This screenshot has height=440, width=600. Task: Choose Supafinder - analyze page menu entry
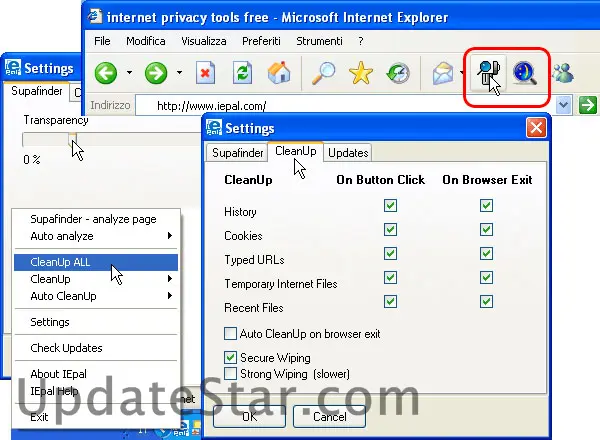coord(96,219)
